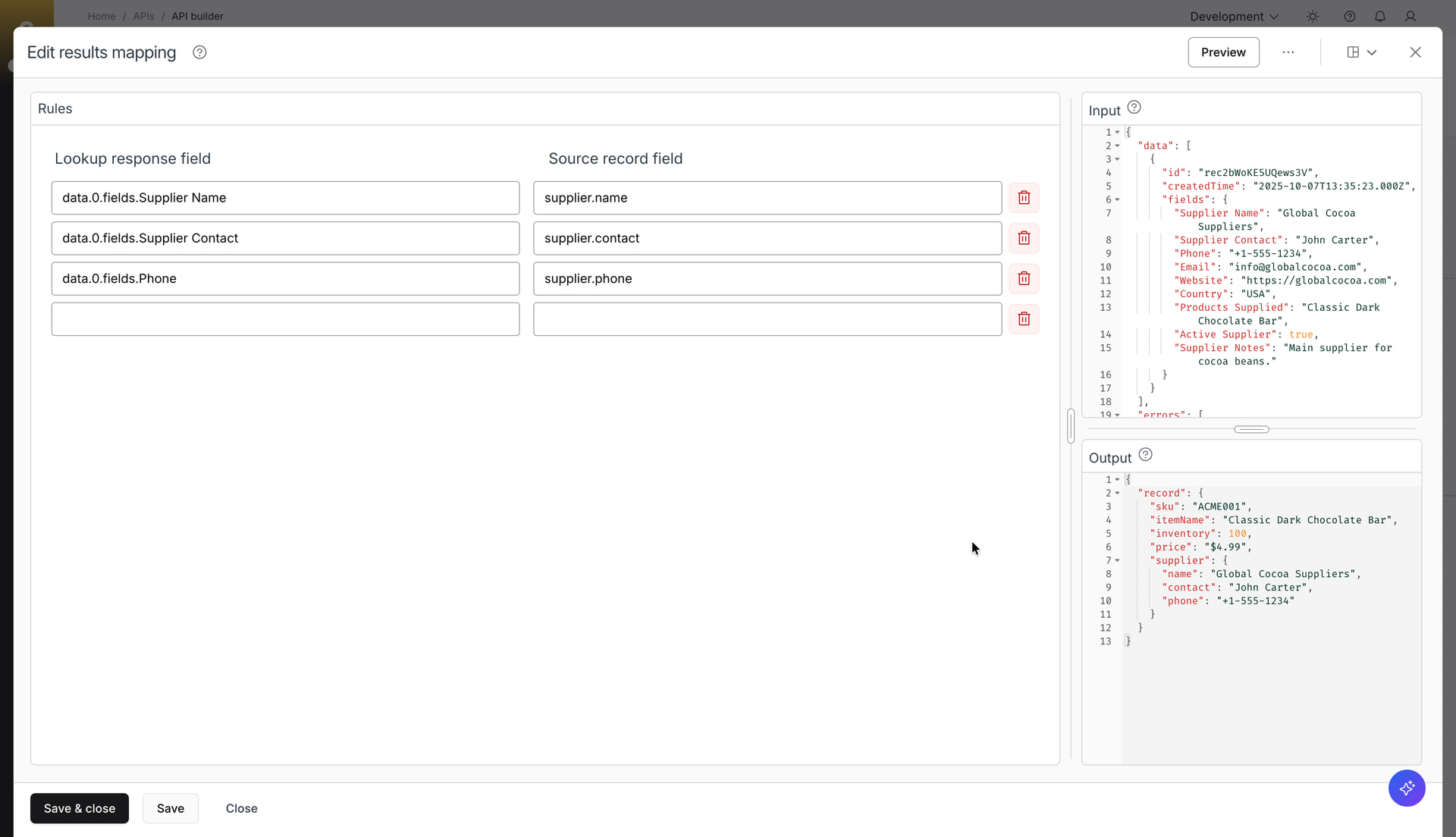Open the more options ellipsis menu
This screenshot has width=1456, height=837.
1288,52
